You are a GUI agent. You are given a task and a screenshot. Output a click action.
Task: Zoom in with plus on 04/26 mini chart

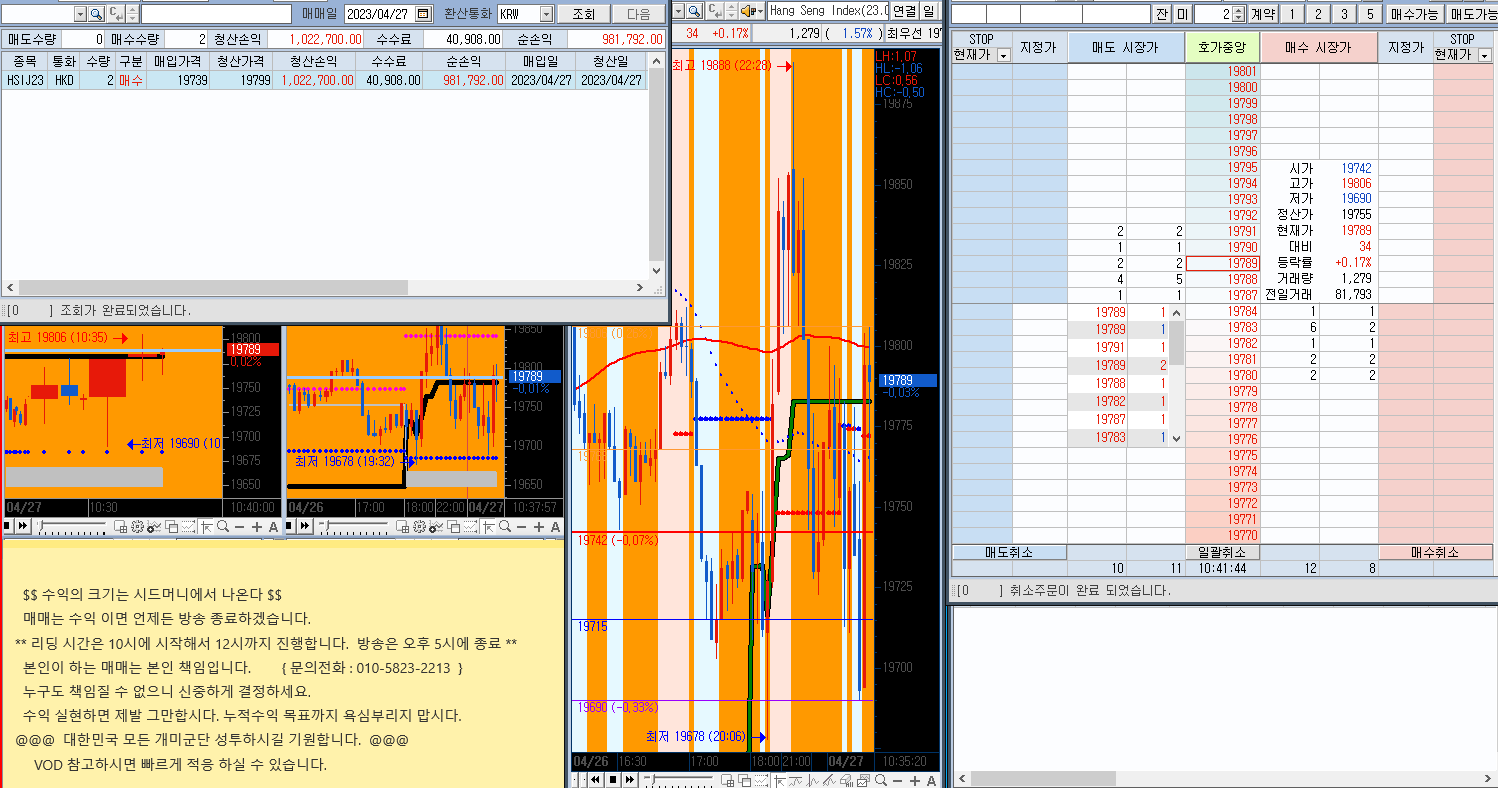coord(539,526)
